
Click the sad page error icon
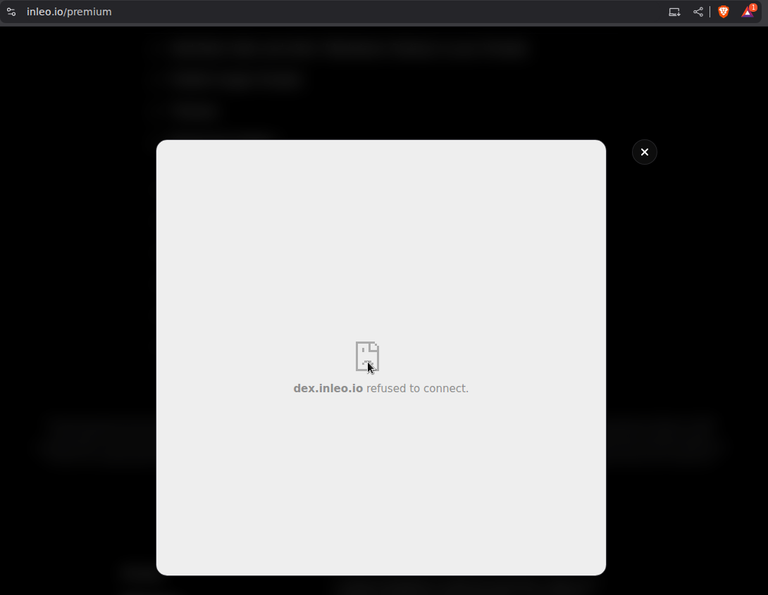point(367,356)
